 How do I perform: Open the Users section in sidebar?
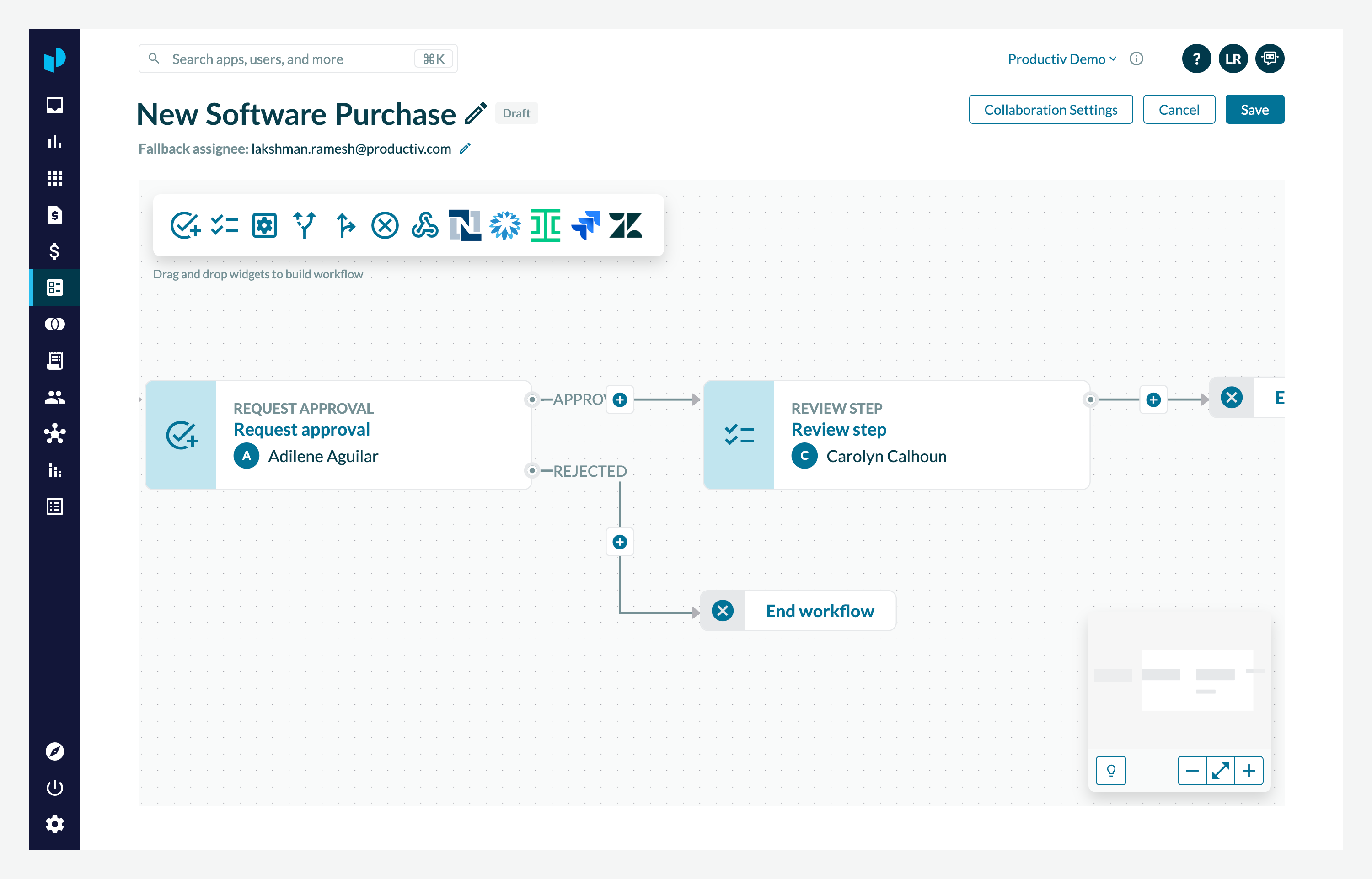[x=55, y=397]
